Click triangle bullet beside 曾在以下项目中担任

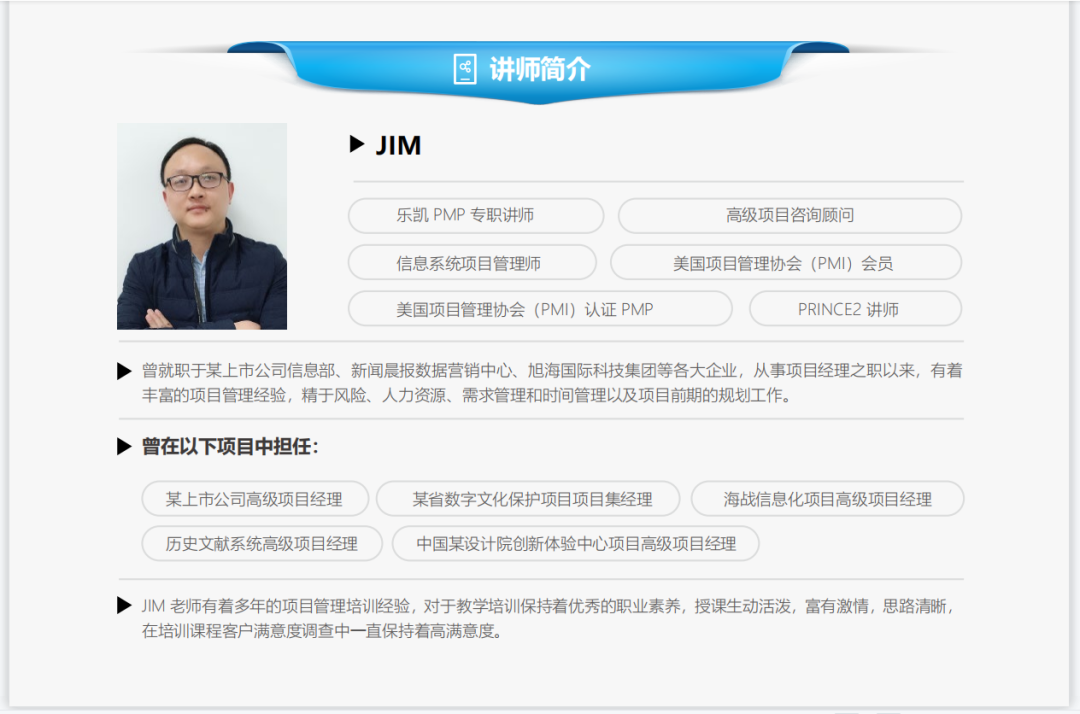click(x=124, y=446)
